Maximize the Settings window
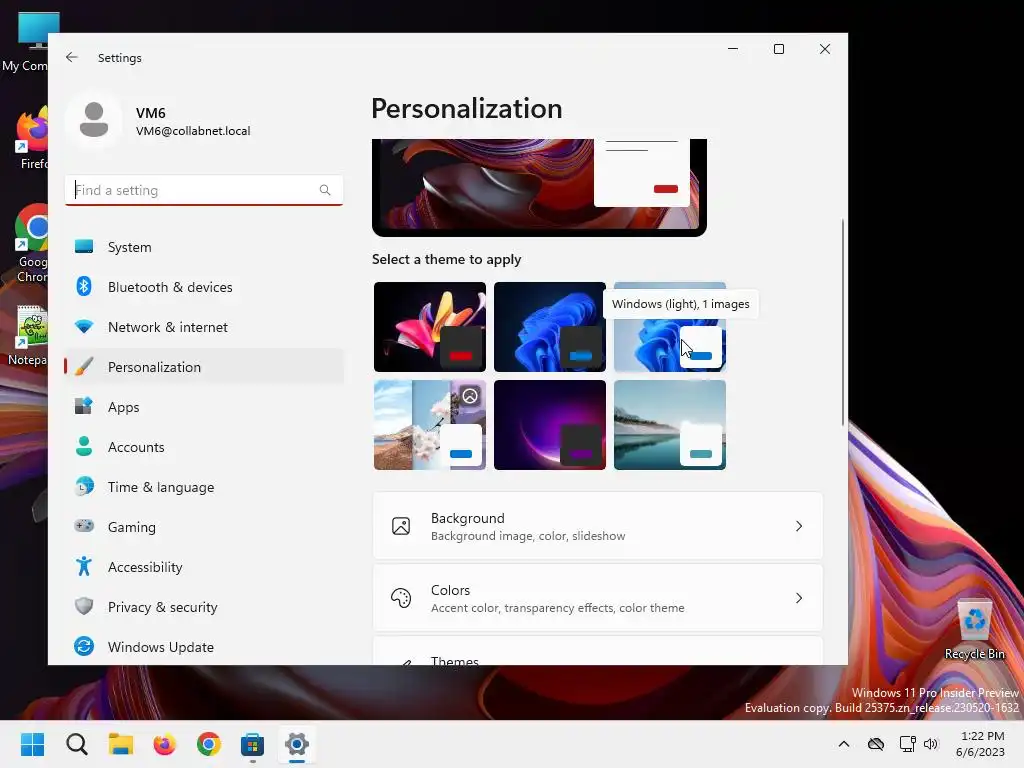The image size is (1024, 768). 778,49
